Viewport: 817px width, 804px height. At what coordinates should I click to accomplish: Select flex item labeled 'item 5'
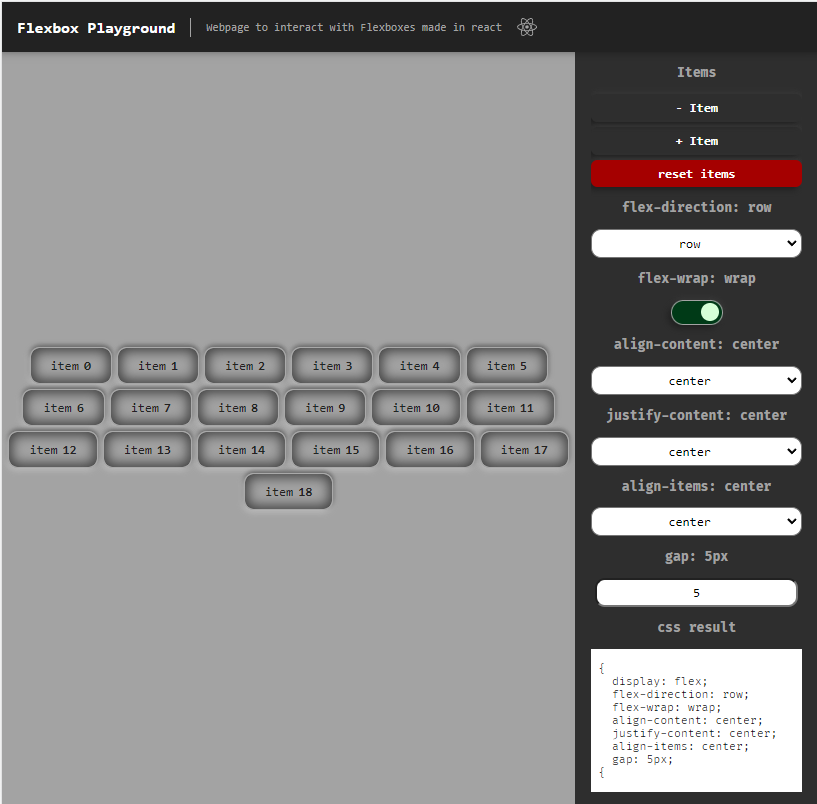(x=507, y=366)
